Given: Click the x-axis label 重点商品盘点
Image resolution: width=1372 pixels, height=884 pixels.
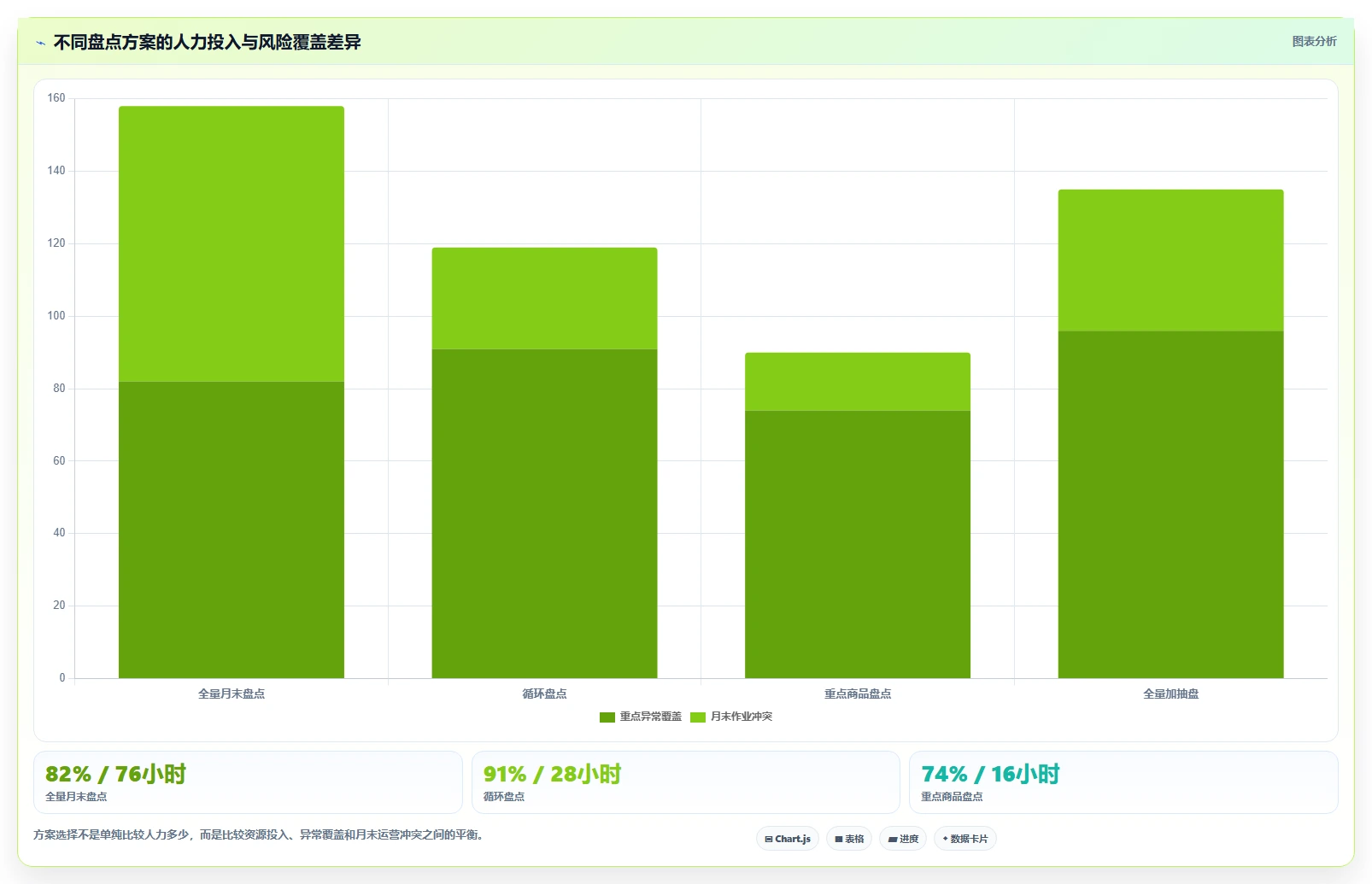Looking at the screenshot, I should (x=858, y=694).
